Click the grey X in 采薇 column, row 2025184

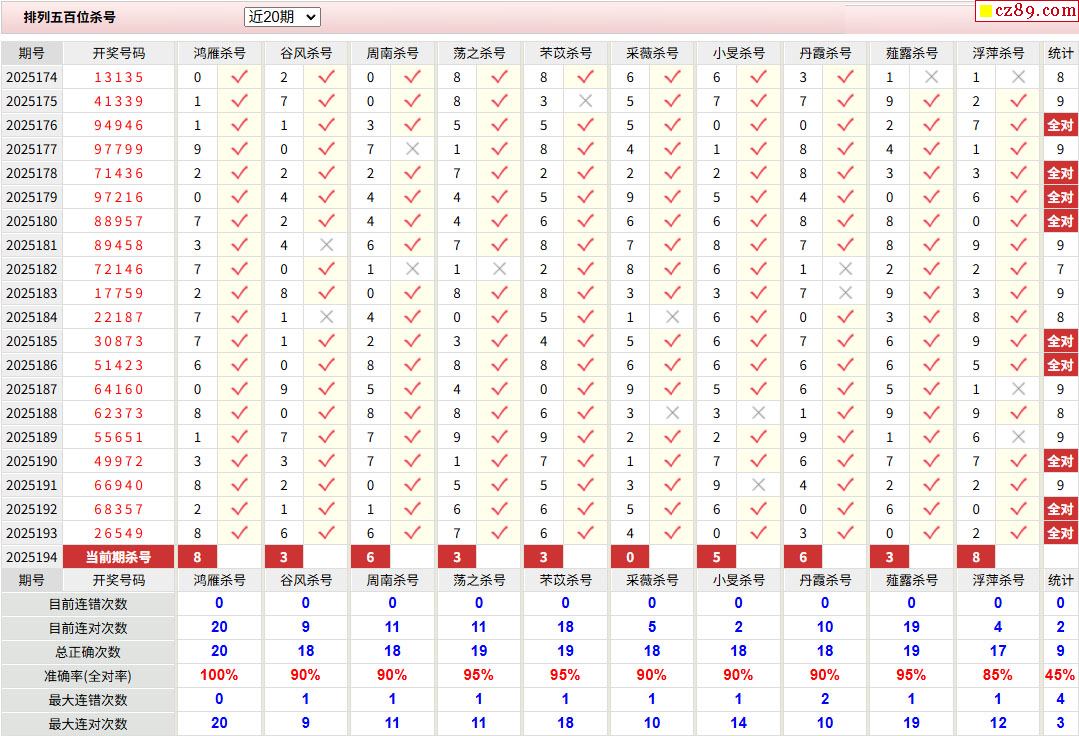(x=672, y=317)
